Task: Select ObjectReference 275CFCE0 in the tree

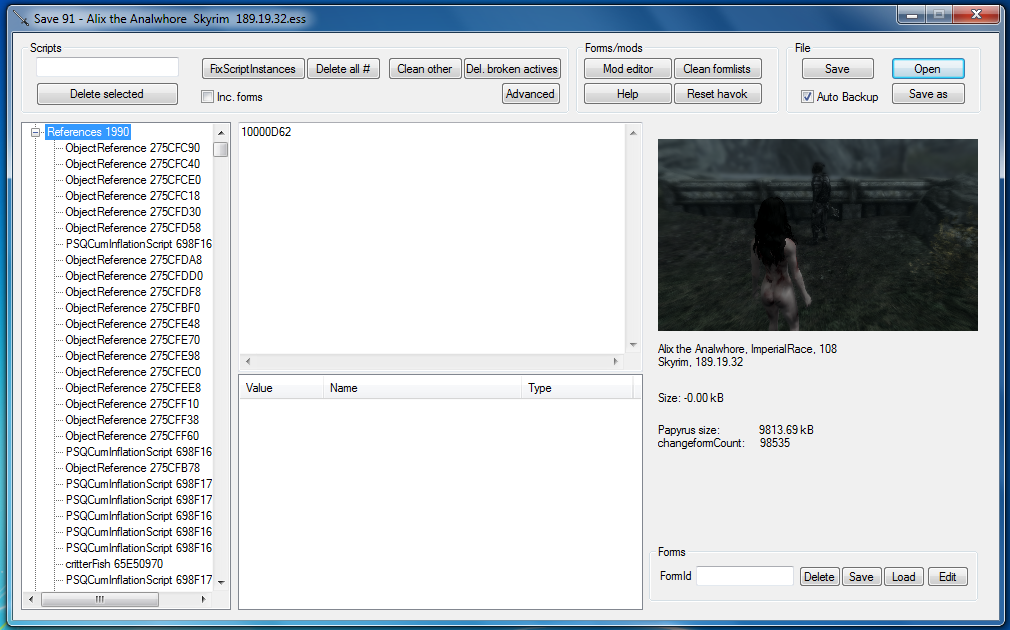Action: click(133, 180)
